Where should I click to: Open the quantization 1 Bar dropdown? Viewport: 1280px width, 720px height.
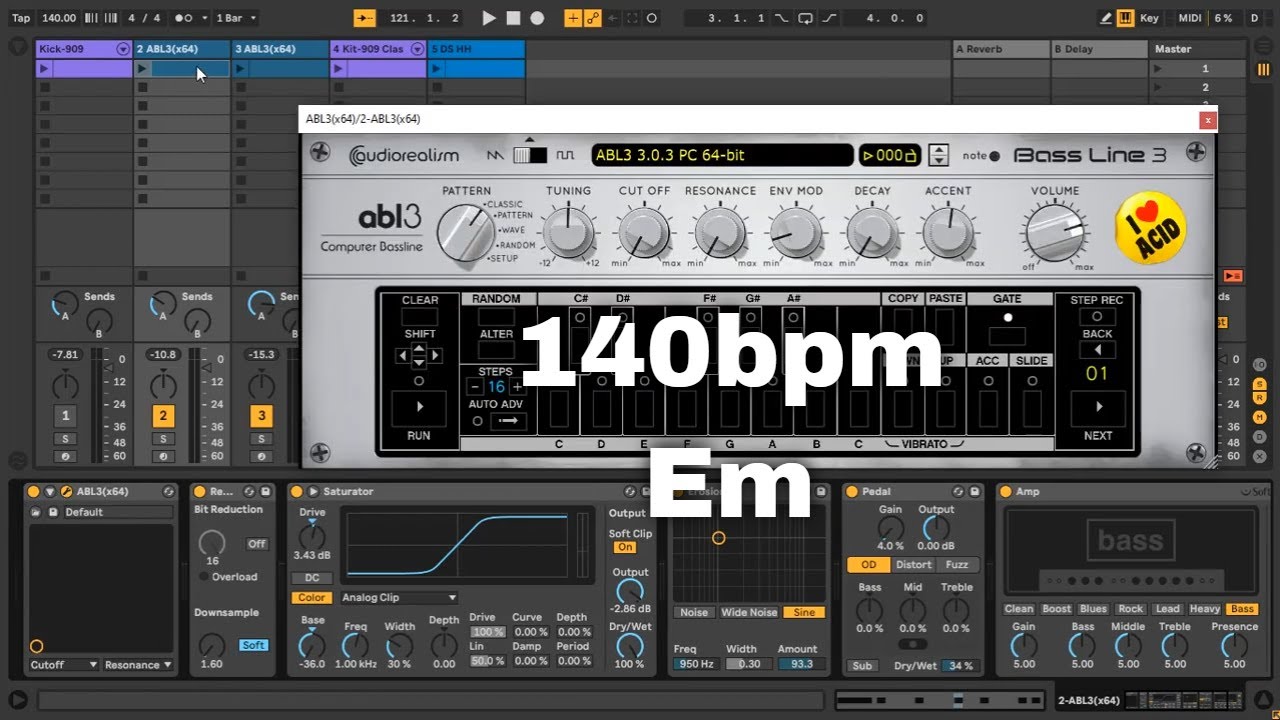pyautogui.click(x=237, y=18)
